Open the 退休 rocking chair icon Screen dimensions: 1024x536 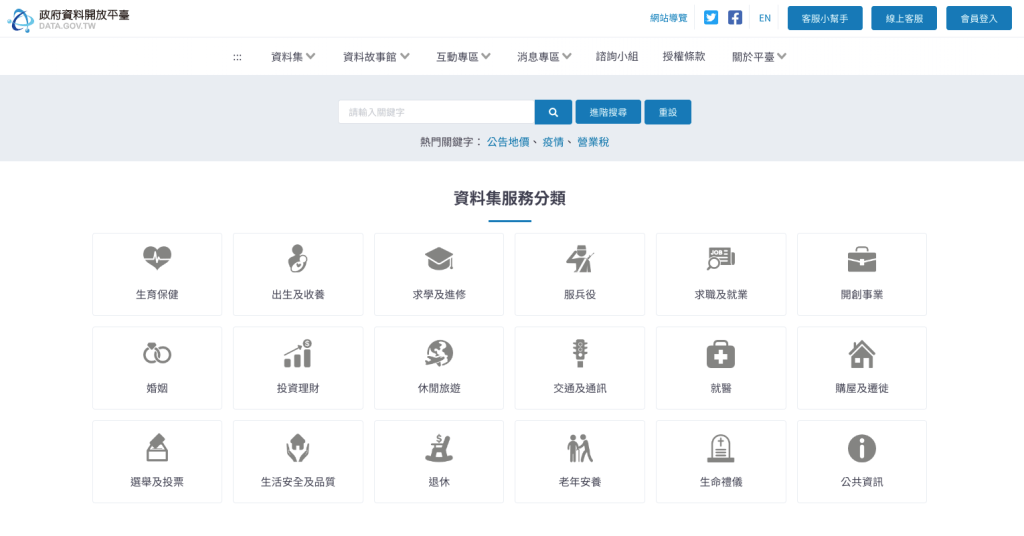click(439, 448)
